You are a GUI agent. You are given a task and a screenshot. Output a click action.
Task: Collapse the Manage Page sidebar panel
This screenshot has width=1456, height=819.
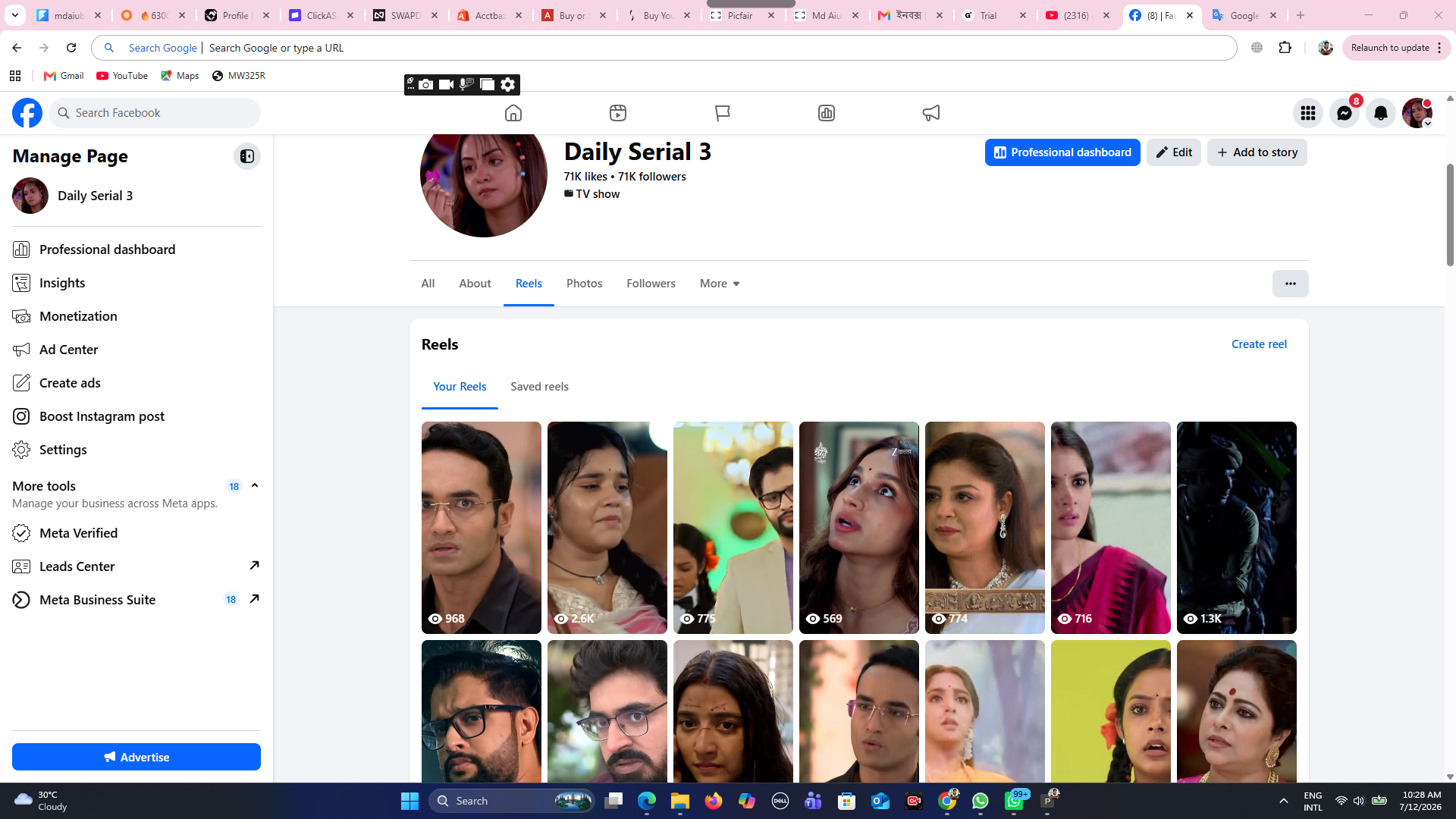[247, 156]
